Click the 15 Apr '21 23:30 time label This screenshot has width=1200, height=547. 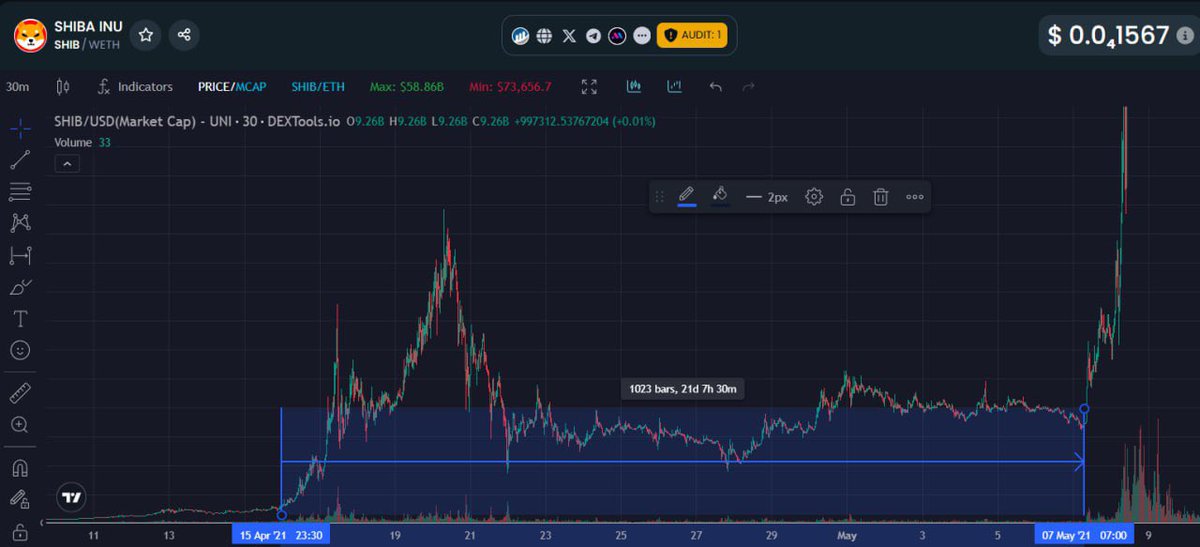[281, 535]
